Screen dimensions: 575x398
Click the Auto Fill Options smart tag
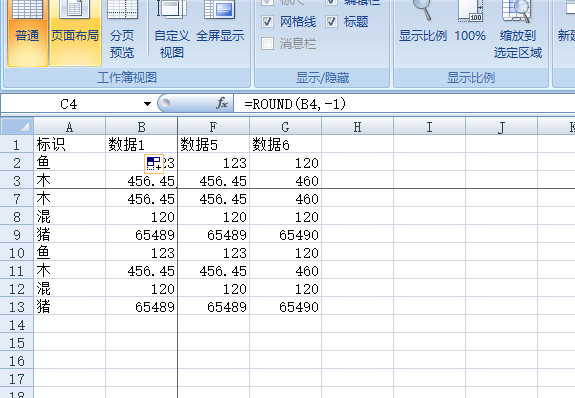coord(154,164)
